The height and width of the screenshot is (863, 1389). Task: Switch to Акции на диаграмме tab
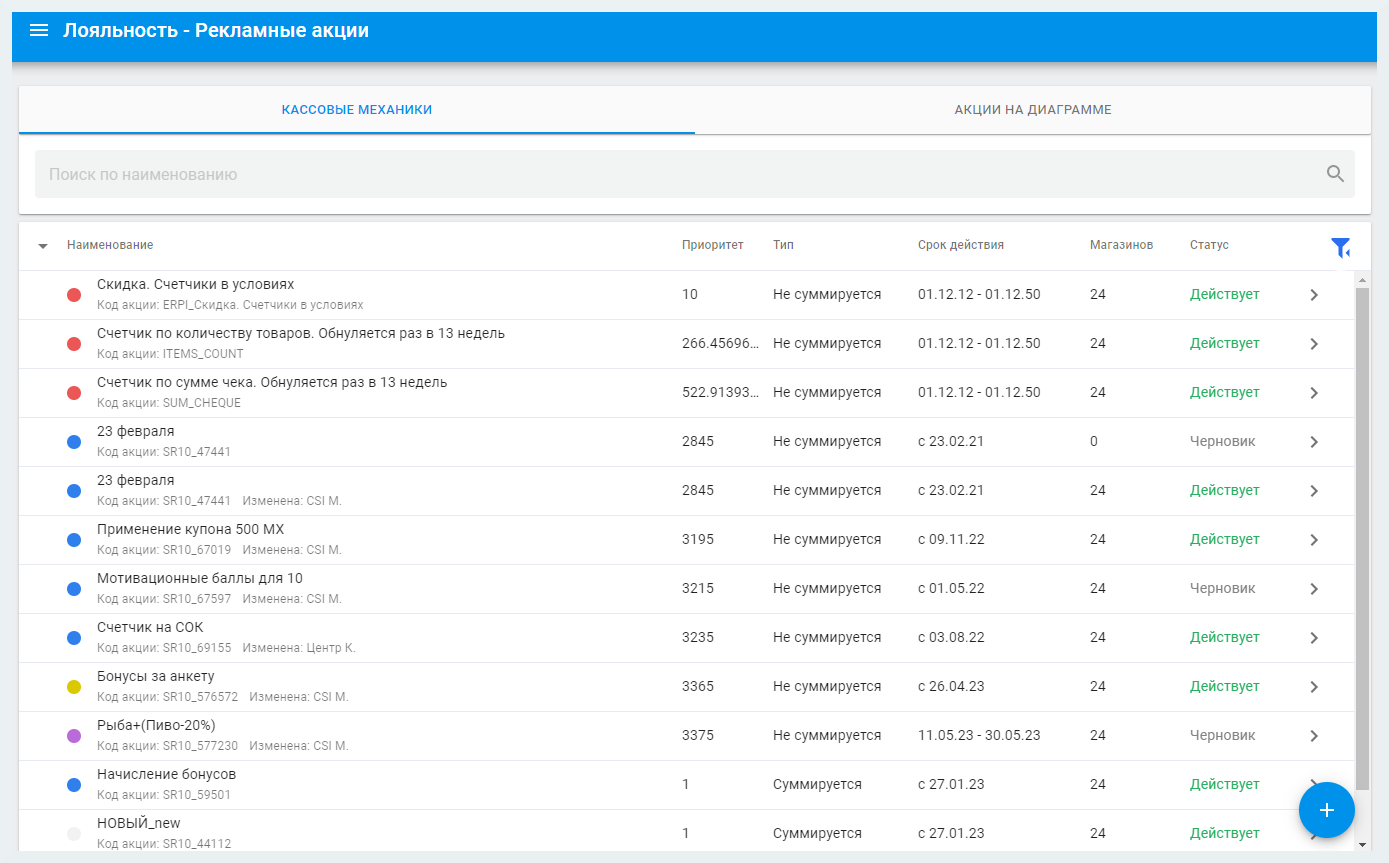click(x=1032, y=110)
